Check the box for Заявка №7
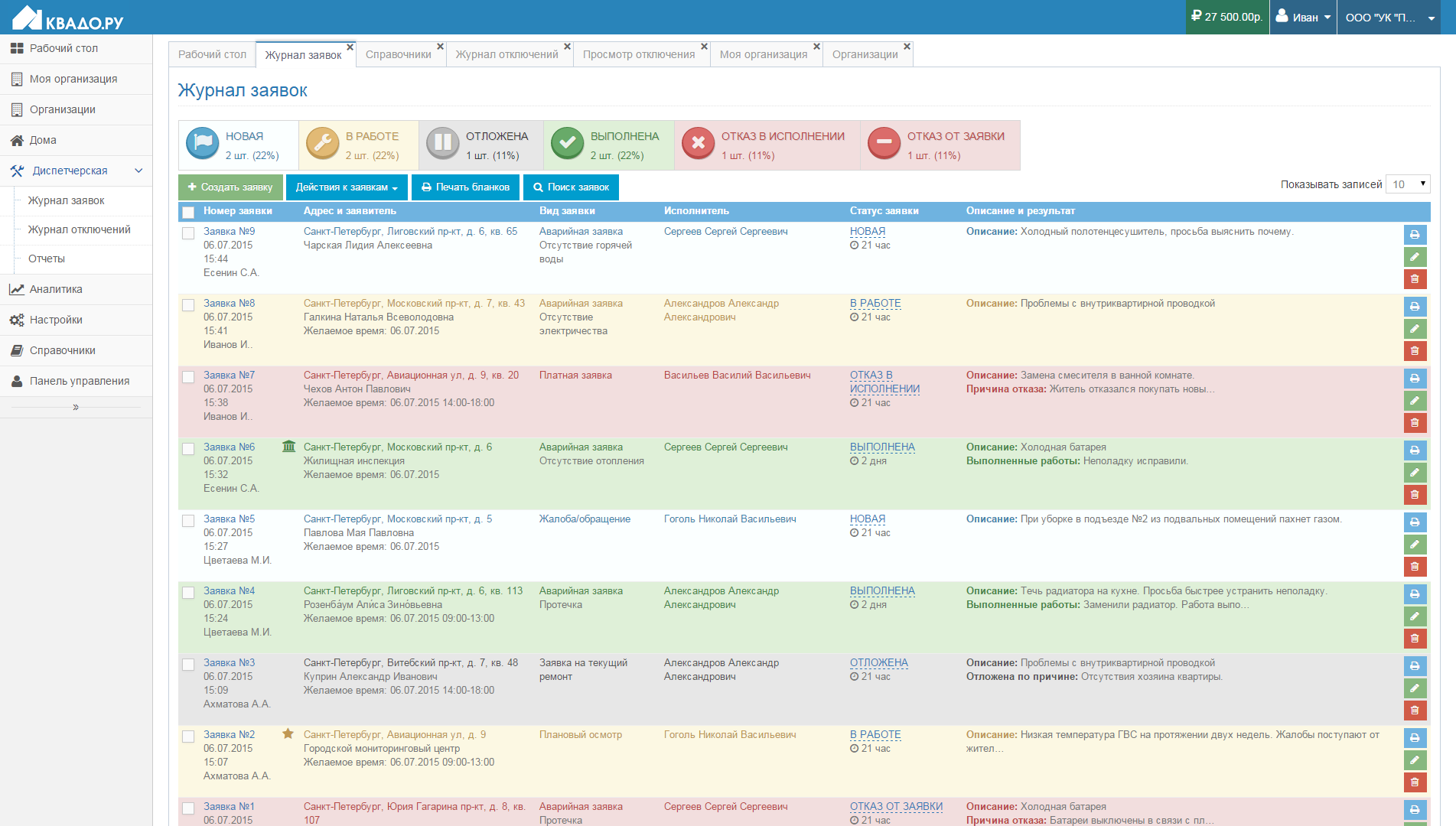The width and height of the screenshot is (1456, 826). [x=188, y=377]
